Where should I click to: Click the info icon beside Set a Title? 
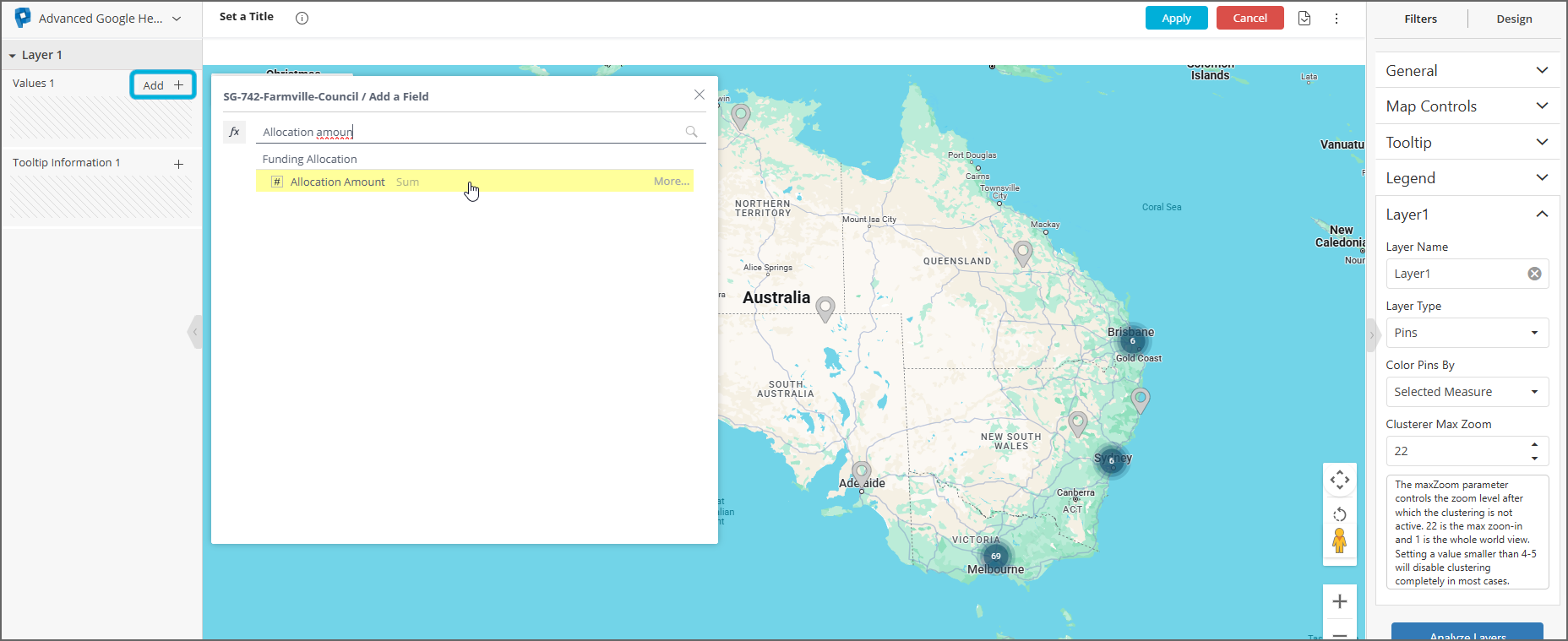(302, 18)
